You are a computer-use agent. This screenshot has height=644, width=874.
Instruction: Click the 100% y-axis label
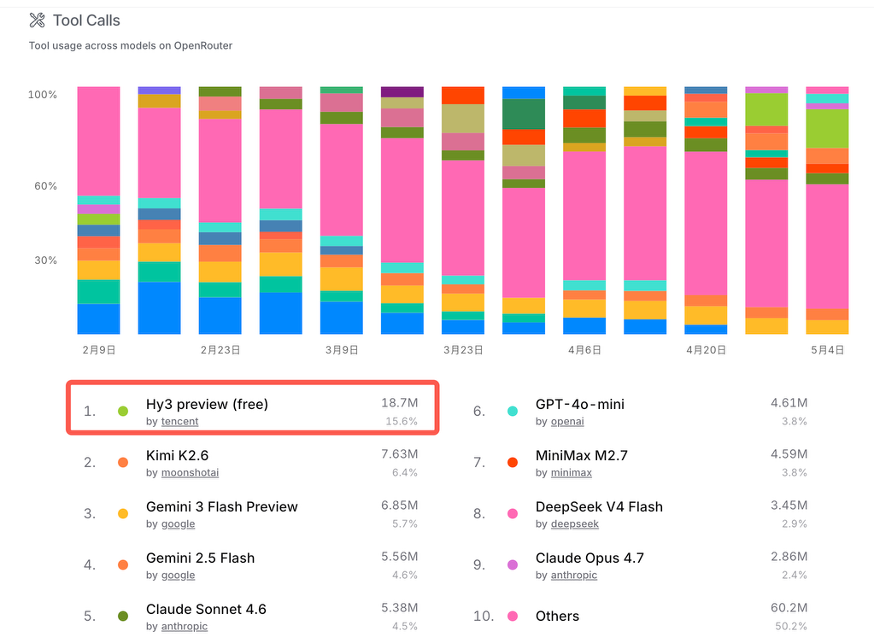click(x=42, y=95)
